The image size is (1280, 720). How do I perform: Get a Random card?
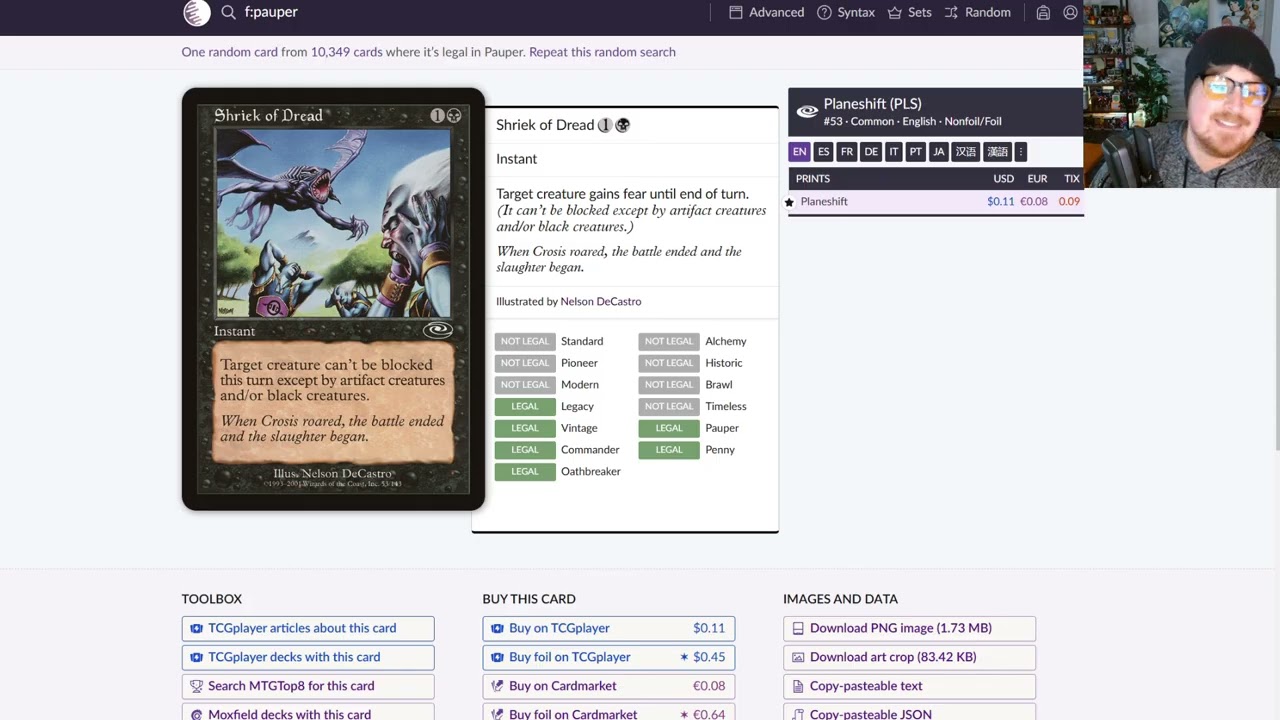tap(977, 12)
